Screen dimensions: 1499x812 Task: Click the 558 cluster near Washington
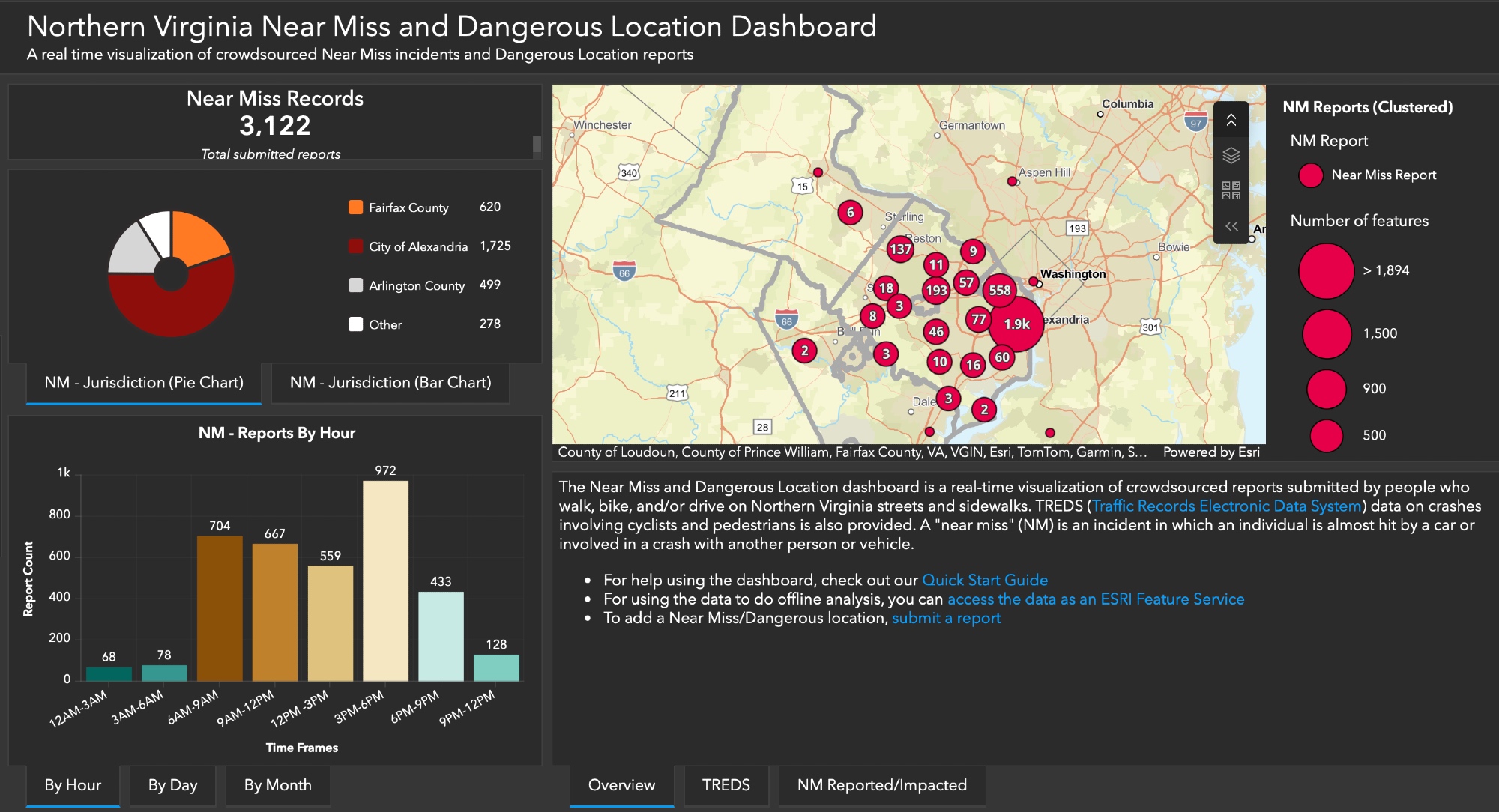[999, 290]
